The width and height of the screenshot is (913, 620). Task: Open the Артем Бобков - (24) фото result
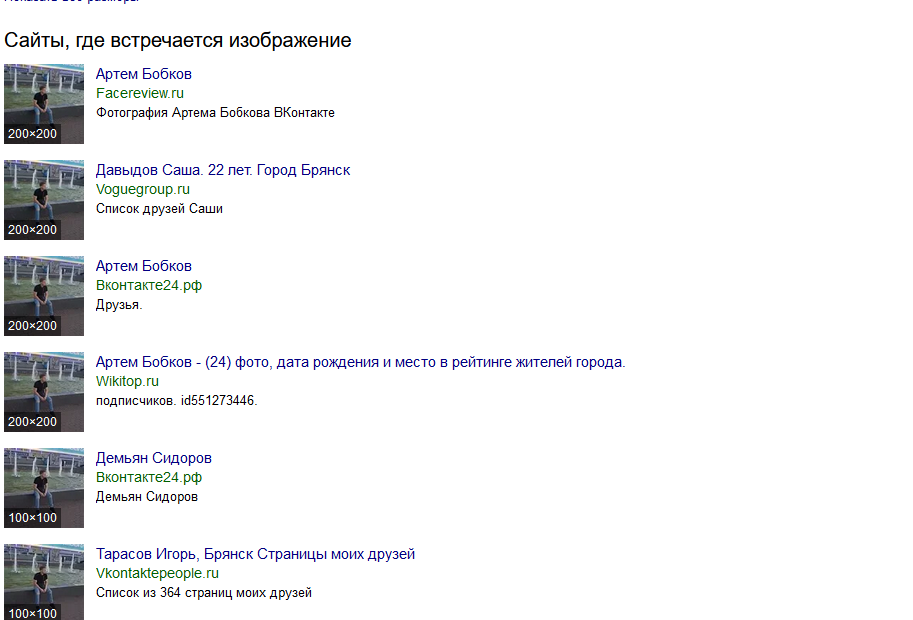(360, 362)
